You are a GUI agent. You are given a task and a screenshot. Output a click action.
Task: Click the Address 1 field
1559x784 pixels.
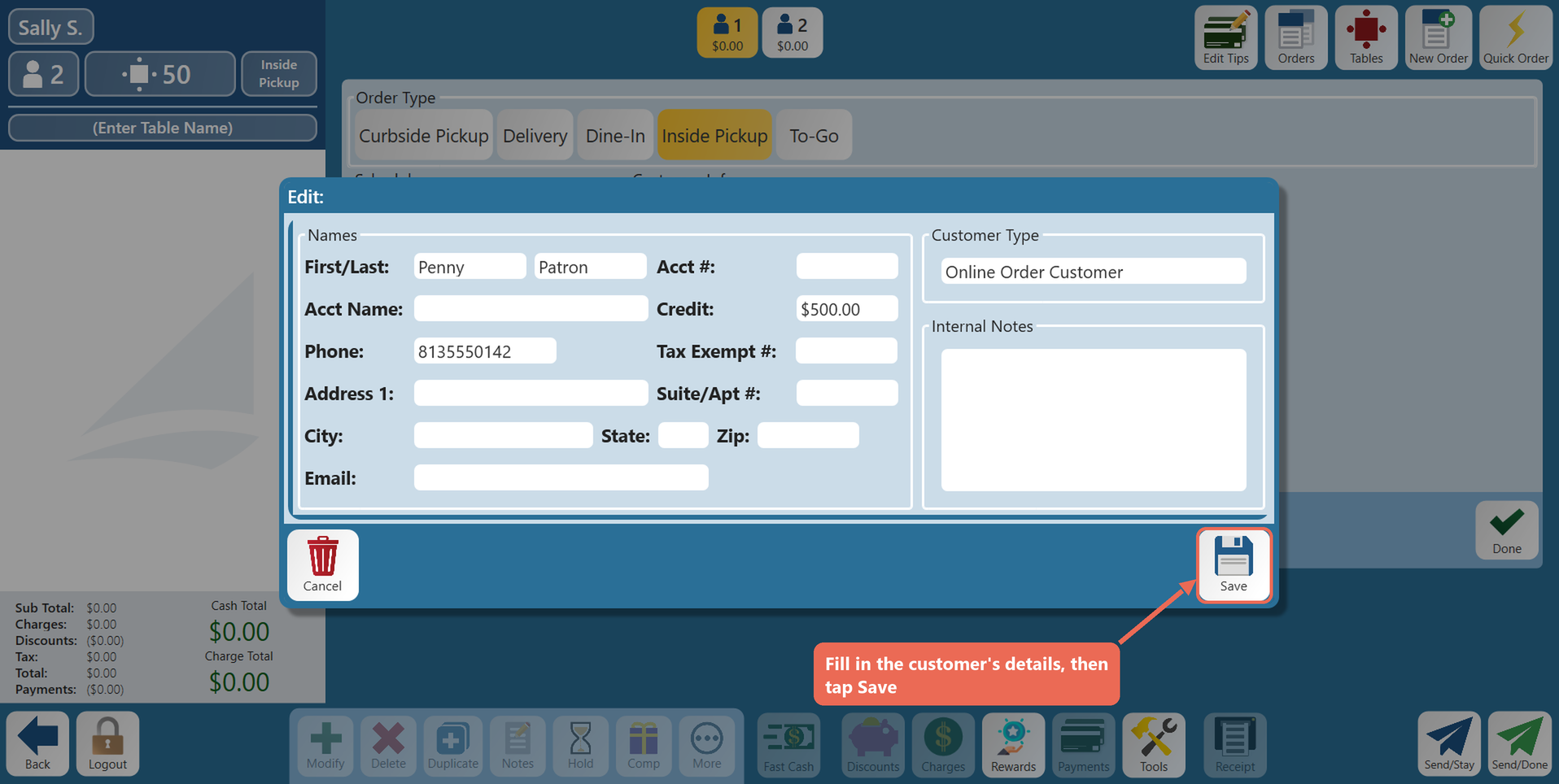531,394
